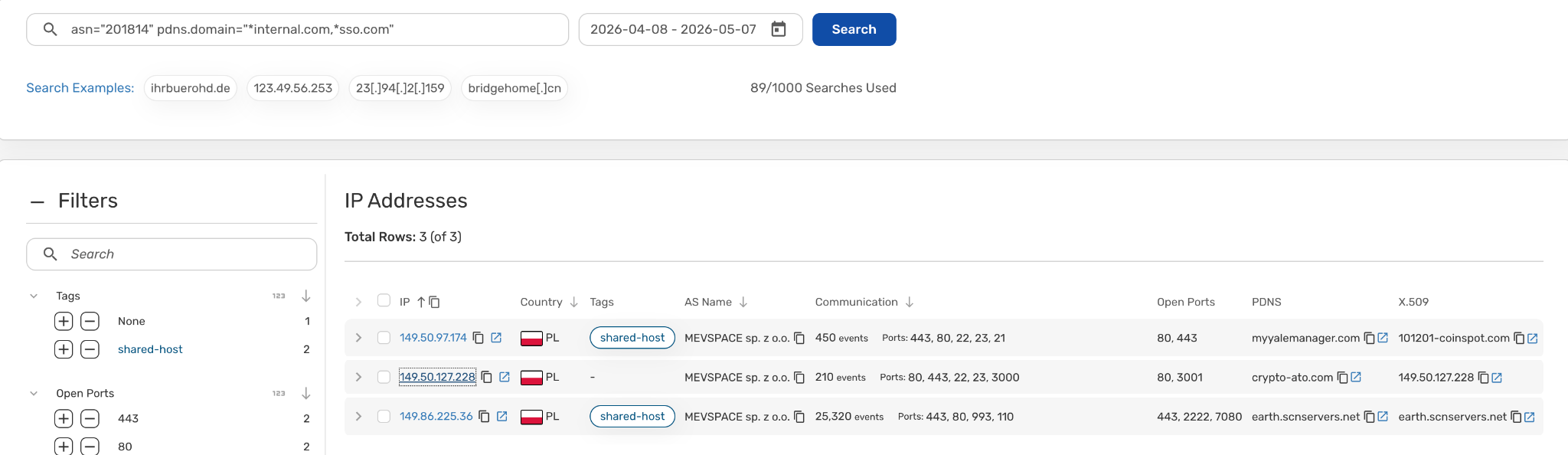1568x455 pixels.
Task: Use search example 23[.]94[.]2[.]159
Action: 400,88
